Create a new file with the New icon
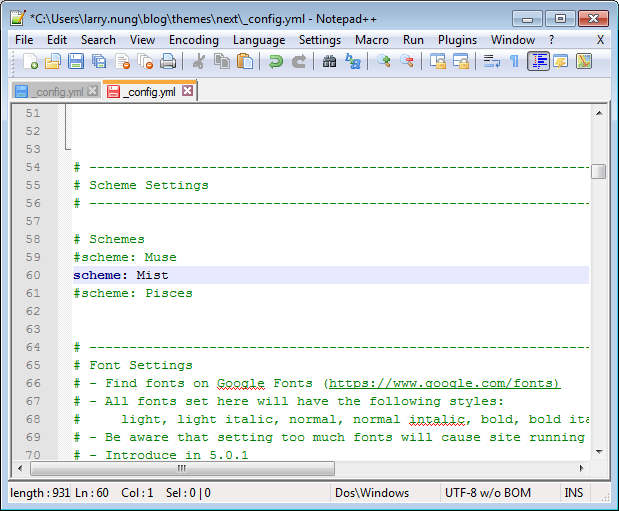 30,62
